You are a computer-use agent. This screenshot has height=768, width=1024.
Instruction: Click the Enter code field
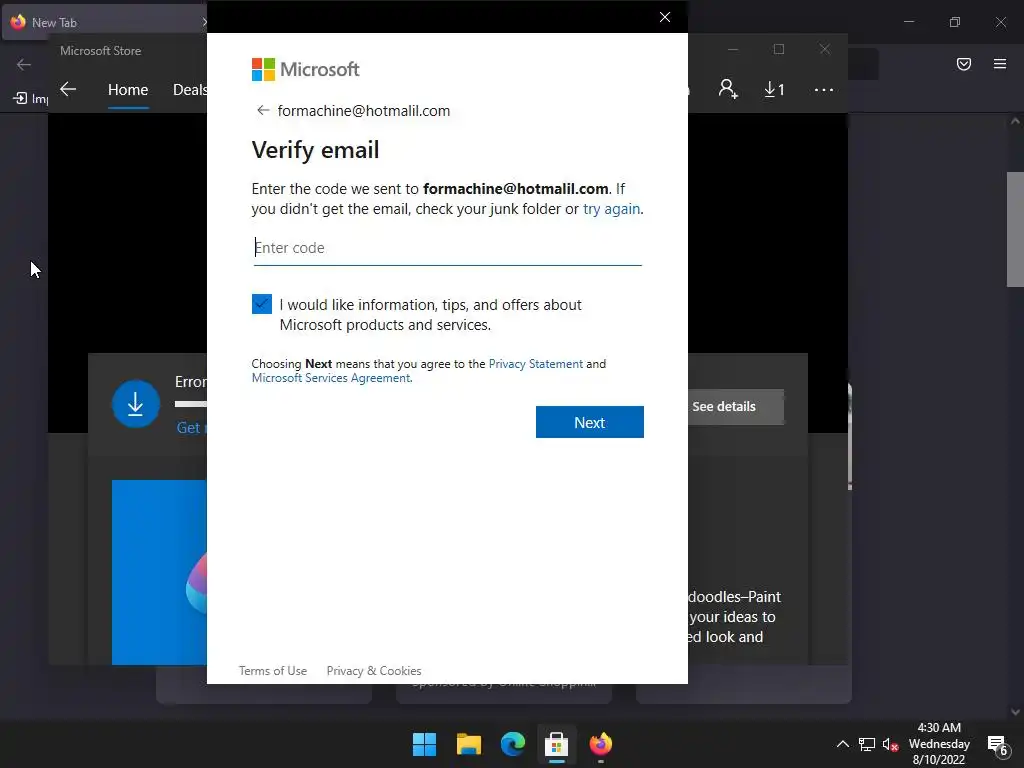[x=447, y=248]
